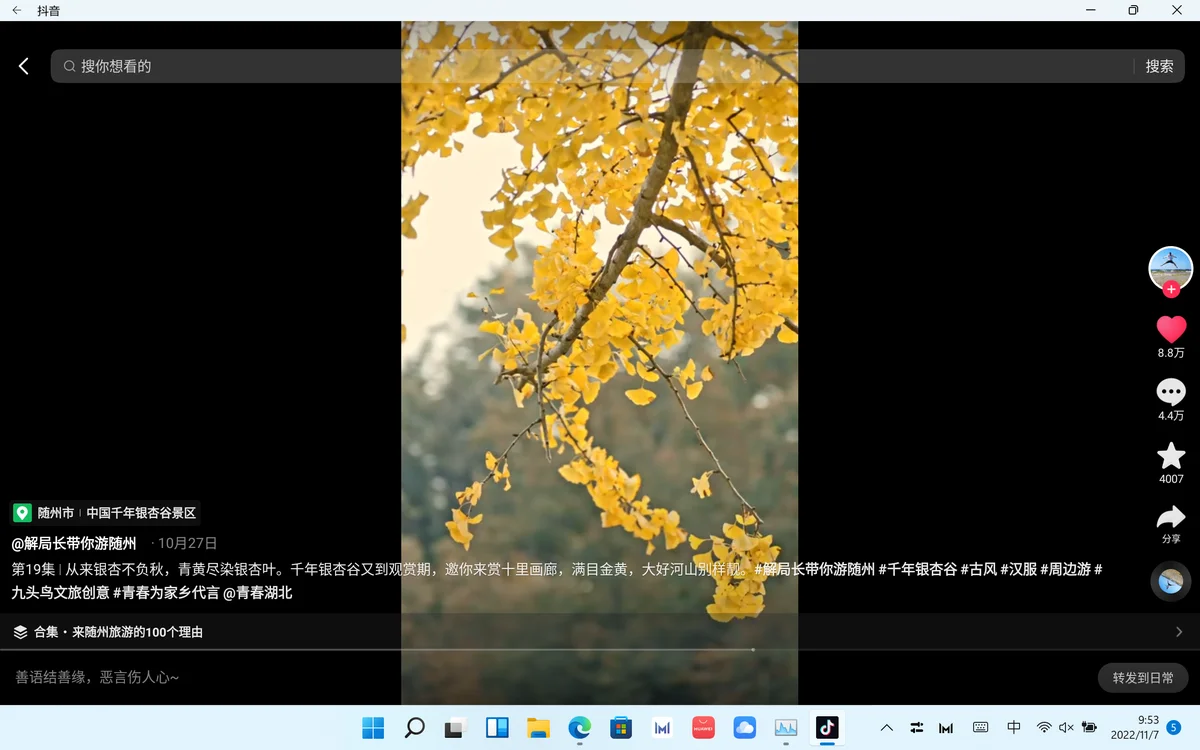The height and width of the screenshot is (750, 1200).
Task: Show hidden system tray icons
Action: (x=886, y=728)
